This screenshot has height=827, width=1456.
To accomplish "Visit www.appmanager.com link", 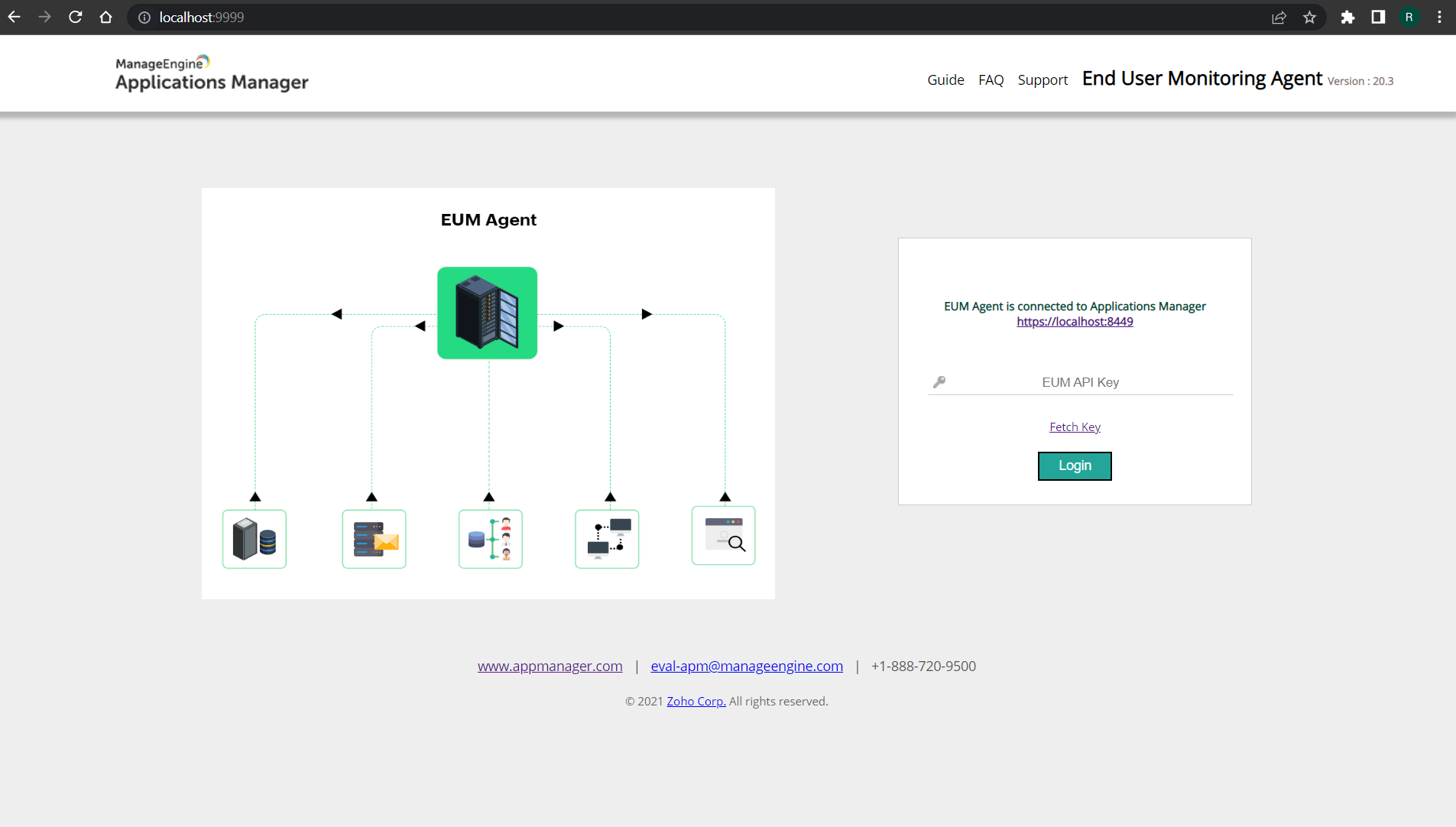I will coord(550,666).
